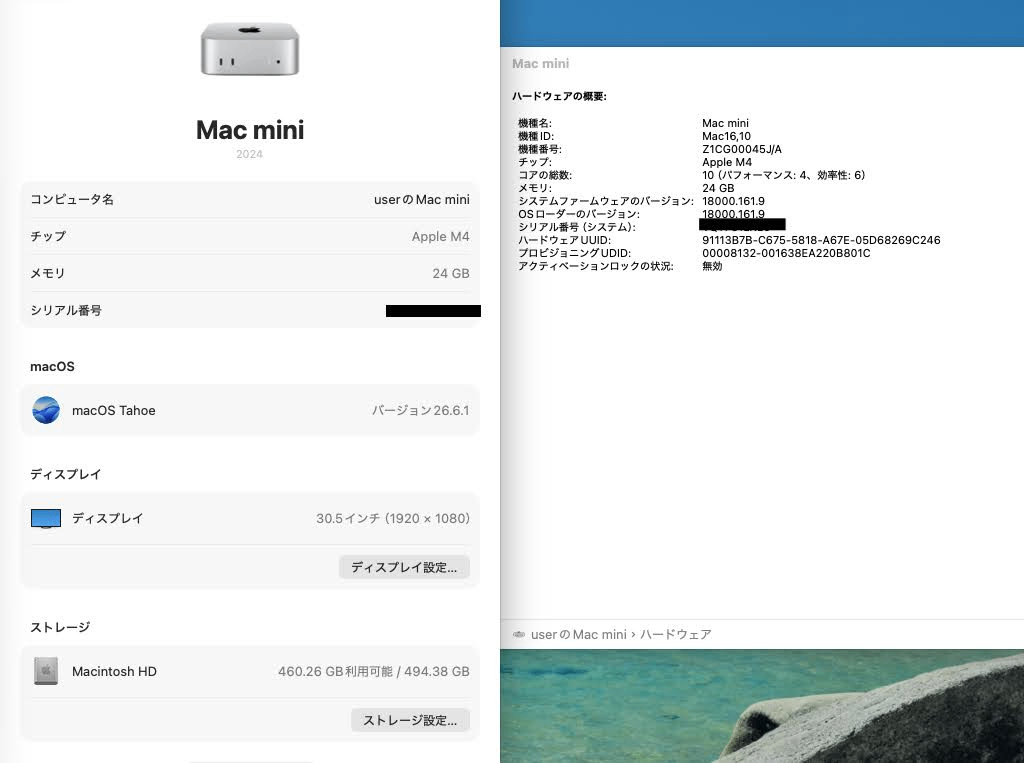Click the 機種ID value Mac16,10
The image size is (1024, 763).
726,136
